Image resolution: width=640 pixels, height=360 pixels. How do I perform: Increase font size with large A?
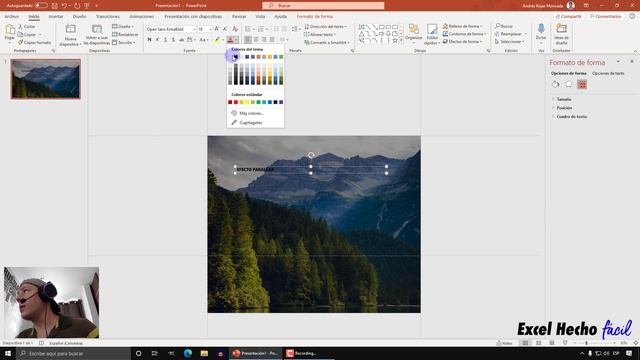click(217, 29)
